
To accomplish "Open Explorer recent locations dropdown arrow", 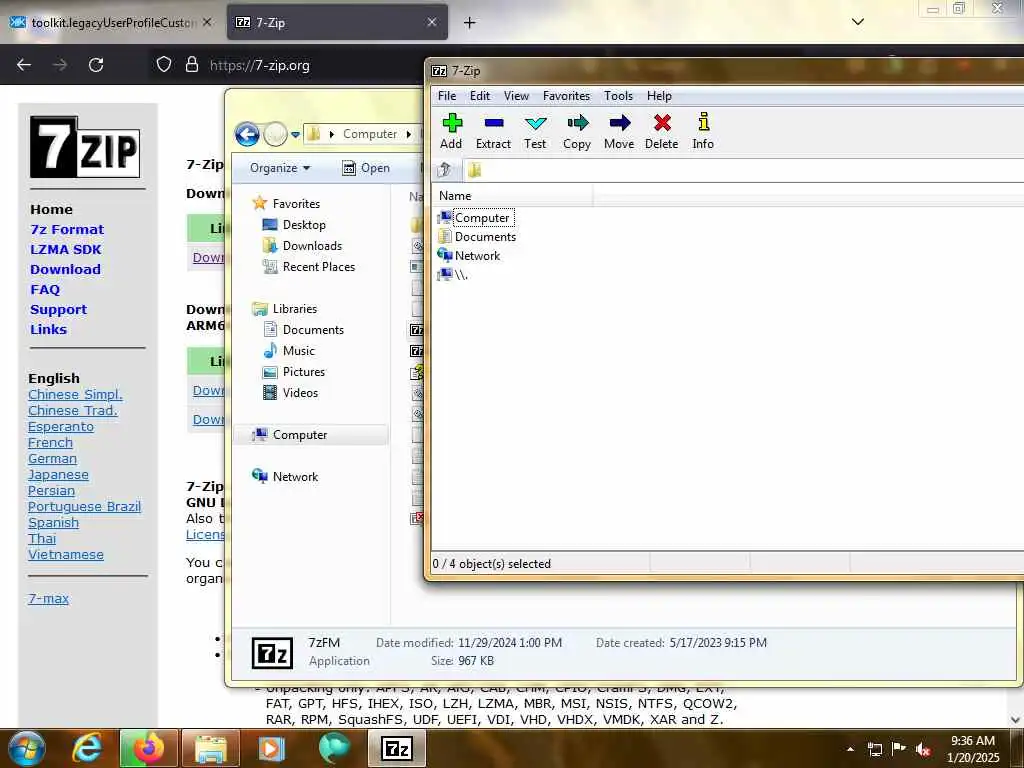I will point(295,135).
